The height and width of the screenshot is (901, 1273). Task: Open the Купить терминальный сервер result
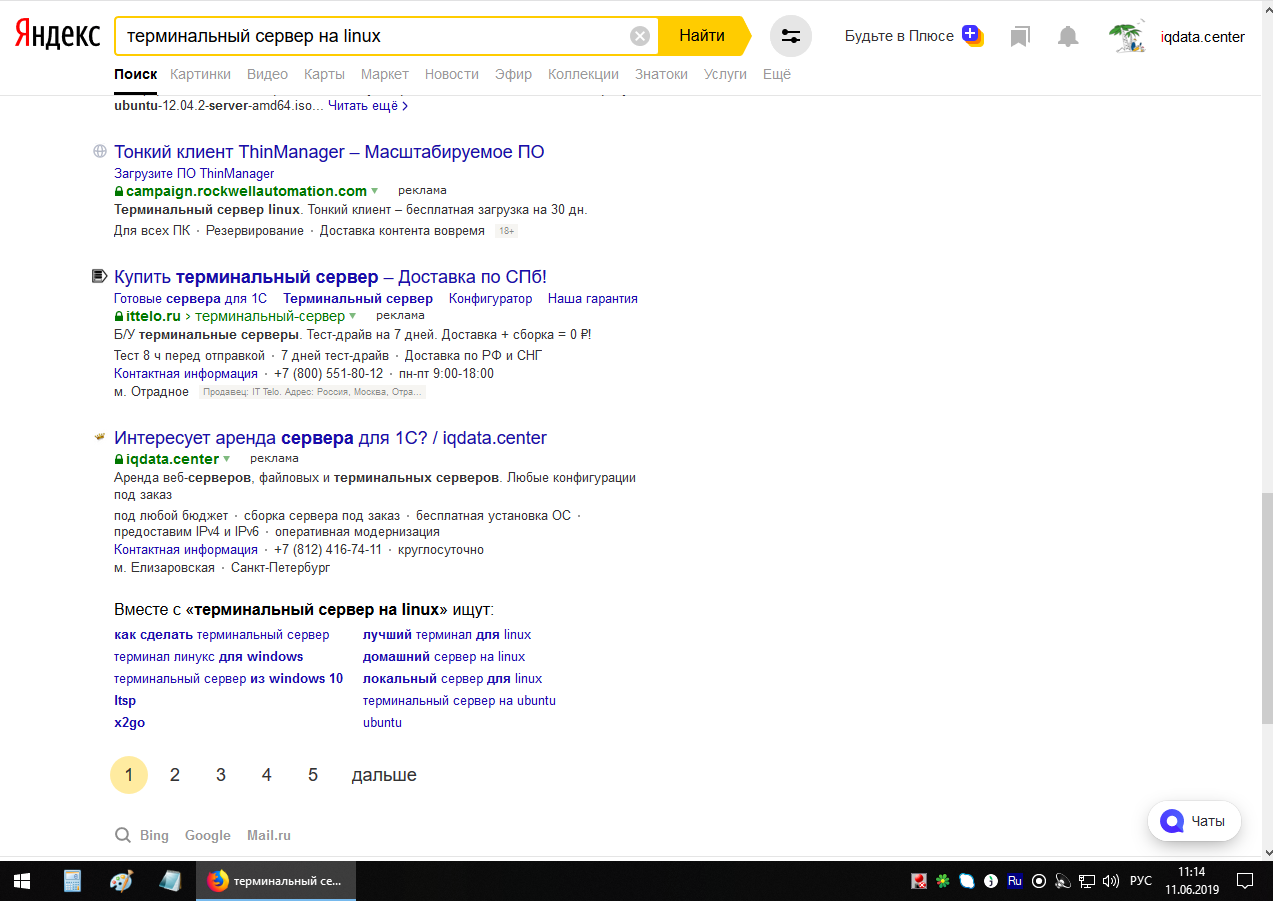(x=330, y=277)
